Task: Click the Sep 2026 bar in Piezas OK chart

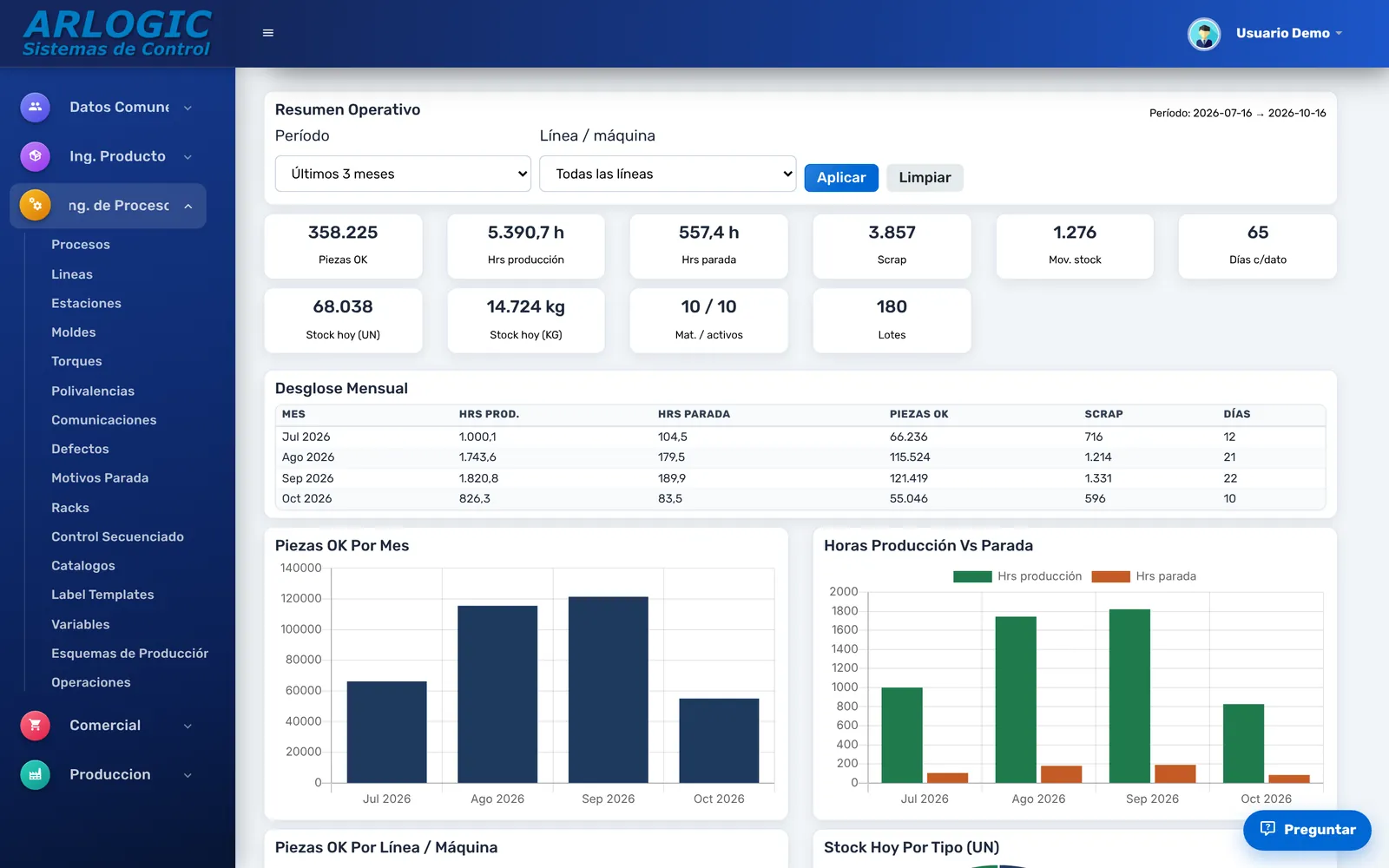Action: click(x=608, y=690)
